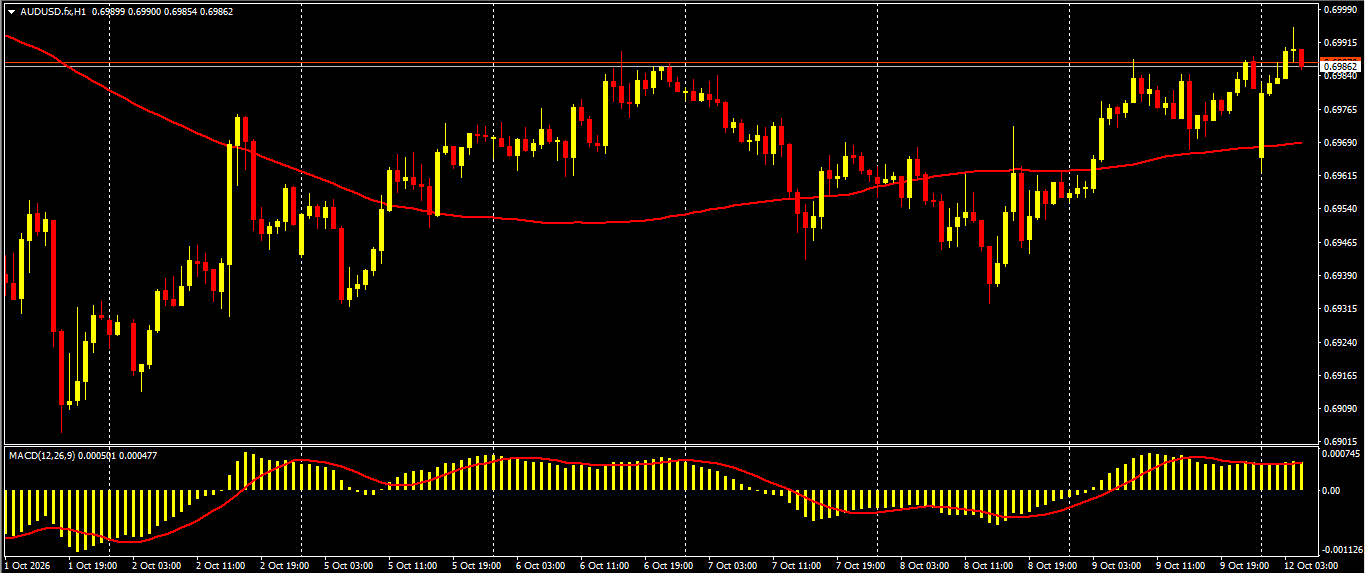Click the 6 Oct 03:00 time label
Screen dimensions: 1365x573
pos(540,565)
